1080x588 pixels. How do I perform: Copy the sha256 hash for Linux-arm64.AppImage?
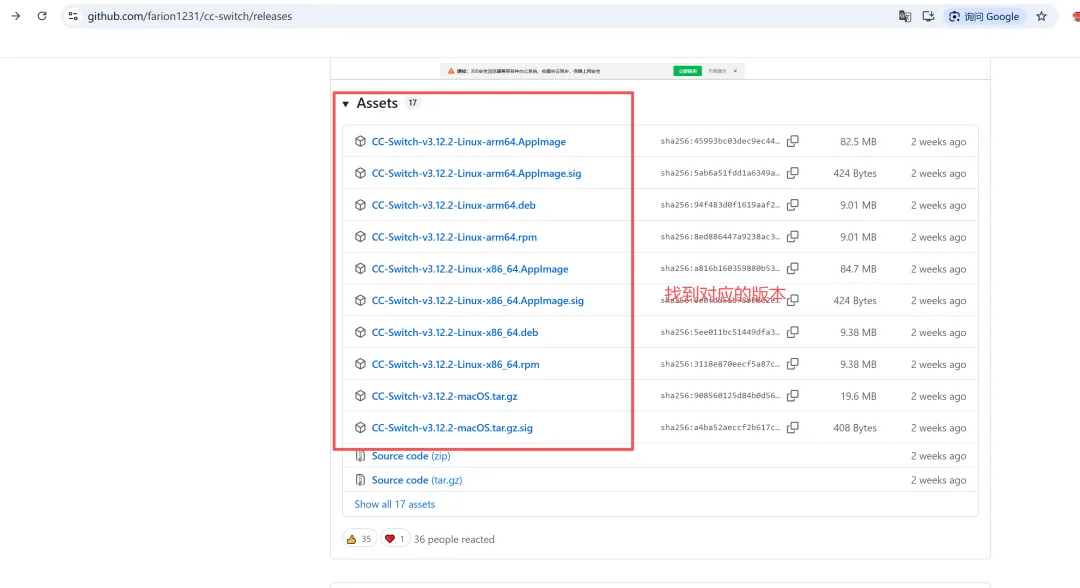793,141
